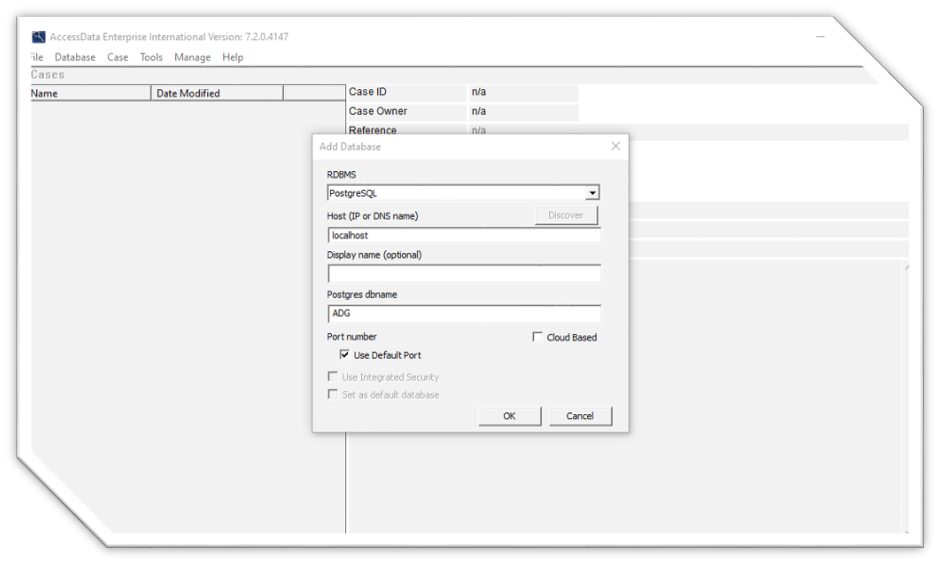Check Use Integrated Security option
Viewport: 940px width, 565px height.
tap(333, 377)
